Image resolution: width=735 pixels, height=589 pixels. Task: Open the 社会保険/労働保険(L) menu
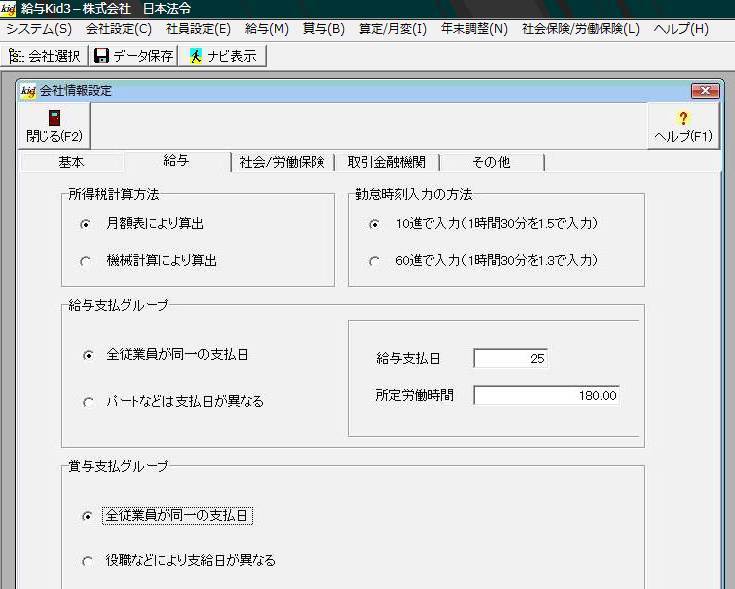tap(581, 29)
